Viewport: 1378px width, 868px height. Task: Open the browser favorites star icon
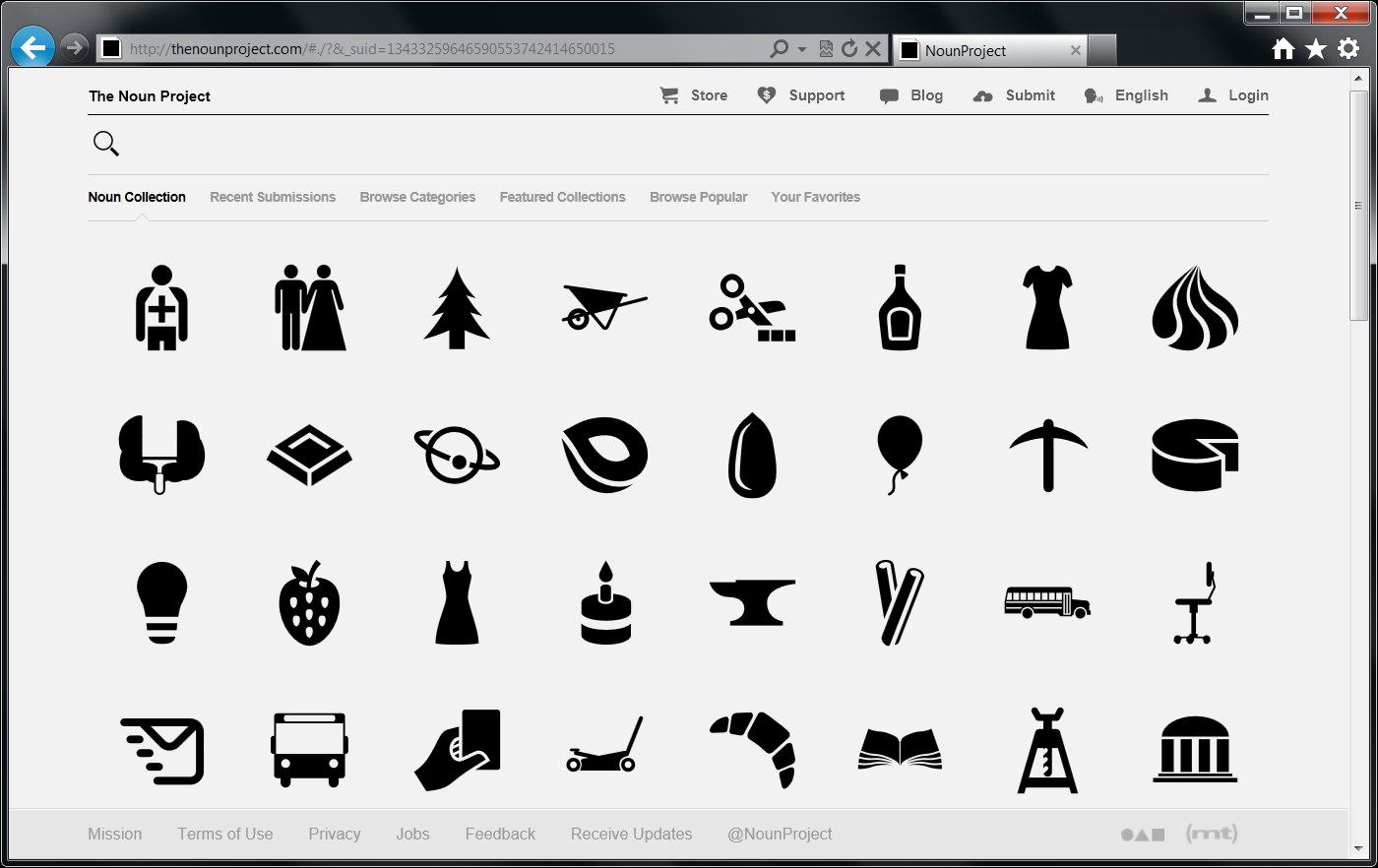point(1316,48)
